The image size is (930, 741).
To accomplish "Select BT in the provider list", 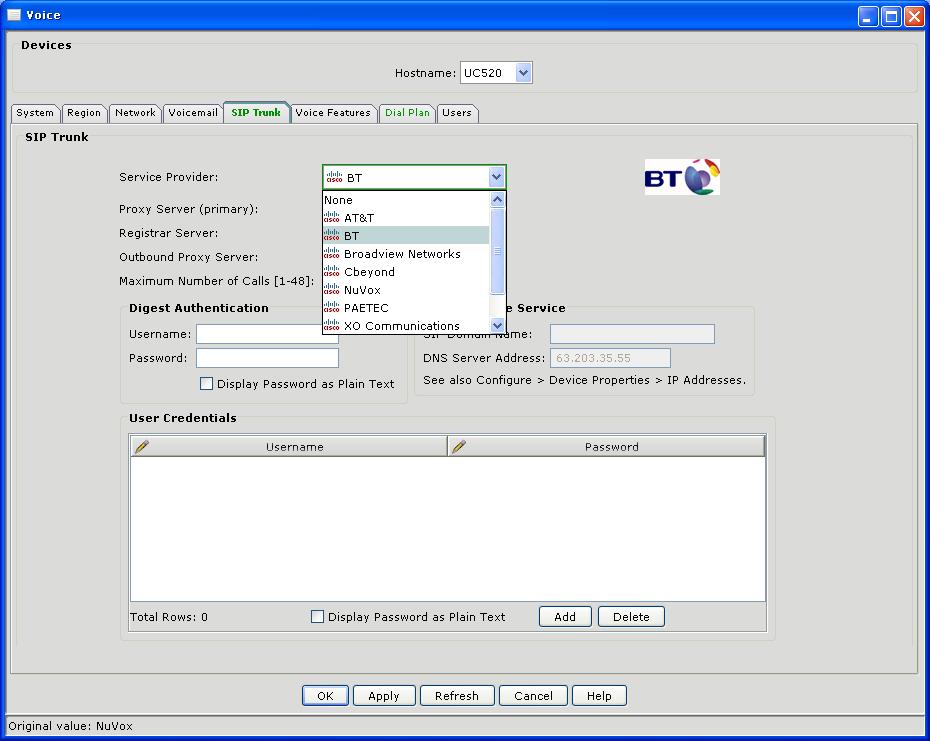I will click(406, 236).
